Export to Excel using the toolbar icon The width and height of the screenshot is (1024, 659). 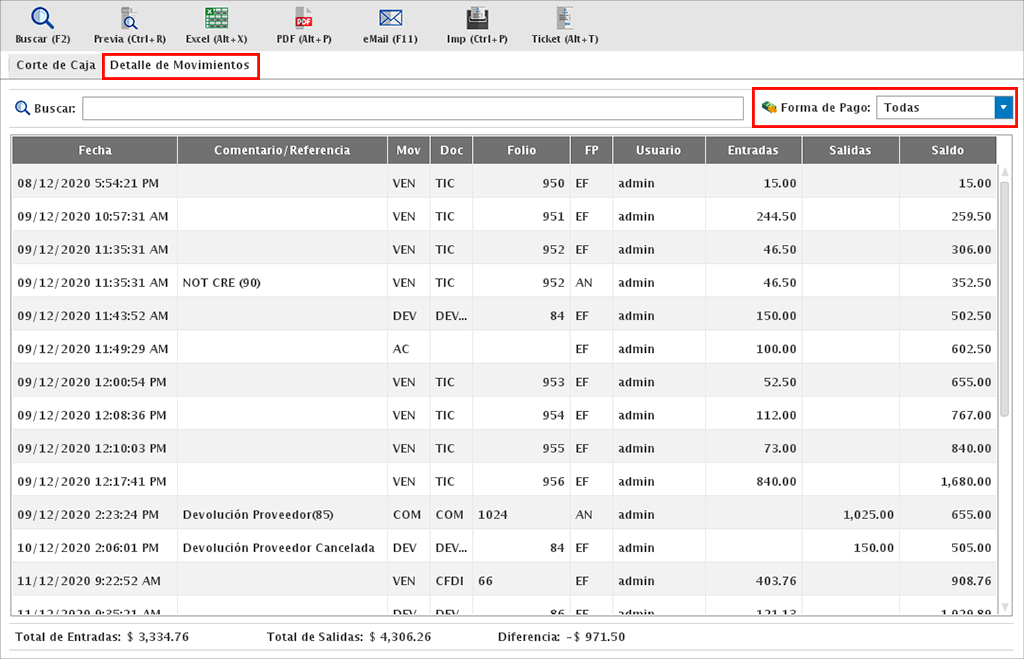point(216,18)
